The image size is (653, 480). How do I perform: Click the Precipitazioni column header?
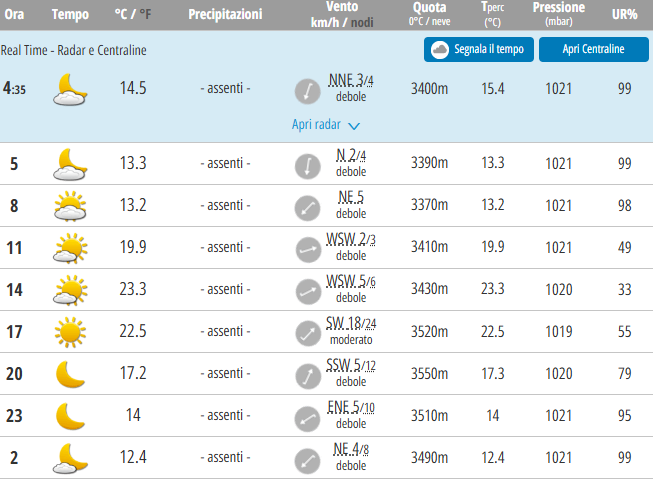[226, 15]
